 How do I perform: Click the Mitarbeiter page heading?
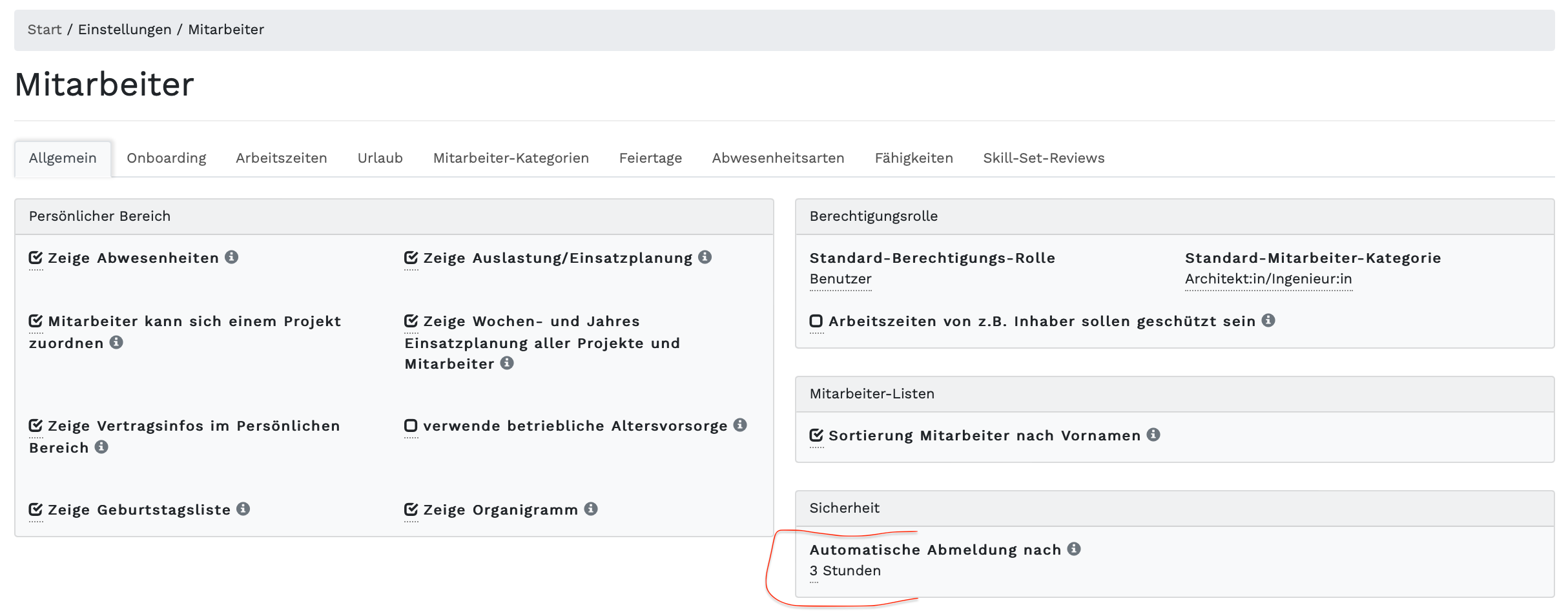pos(105,85)
